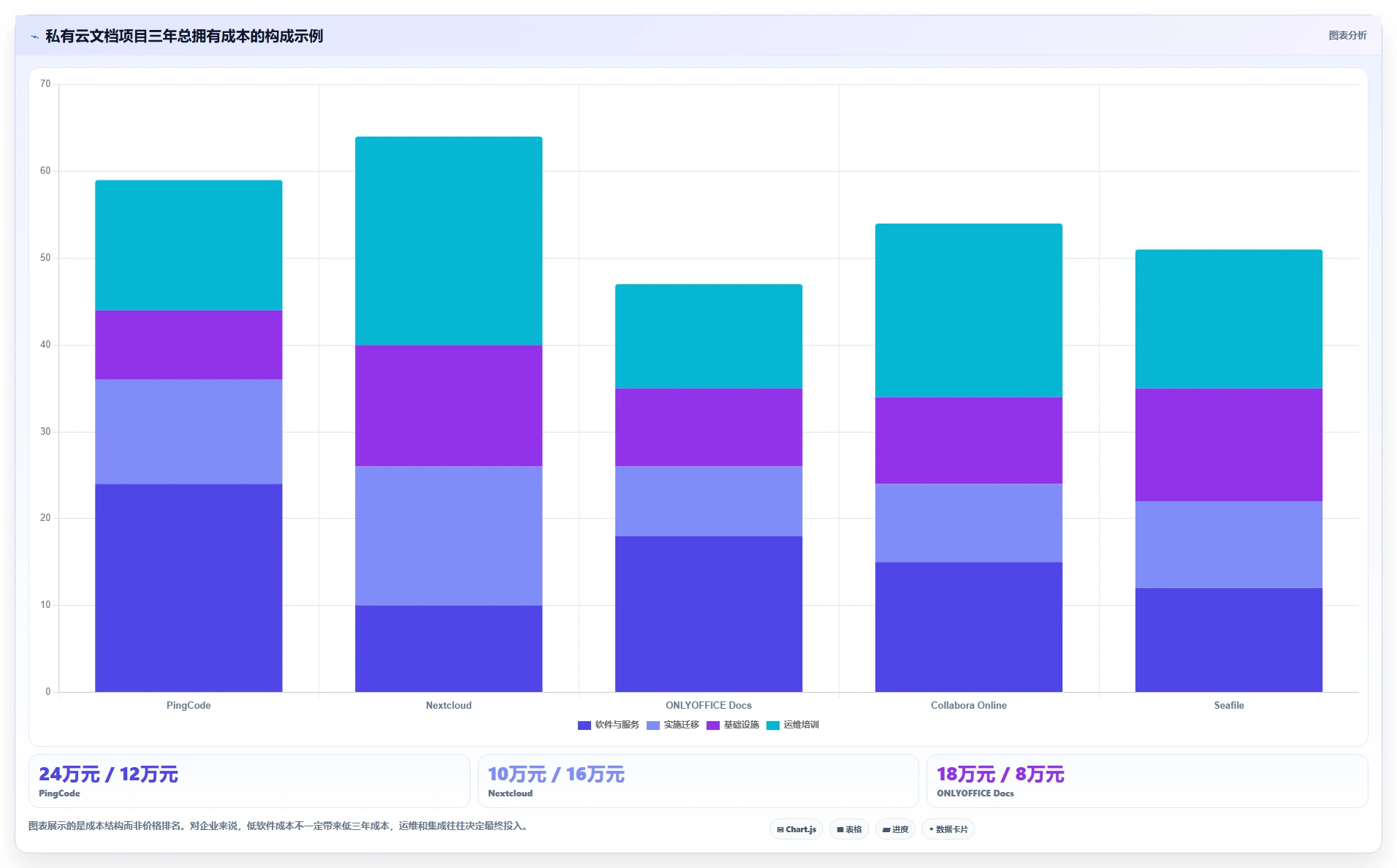Click the y-axis tick label 60
This screenshot has height=868, width=1397.
[45, 171]
